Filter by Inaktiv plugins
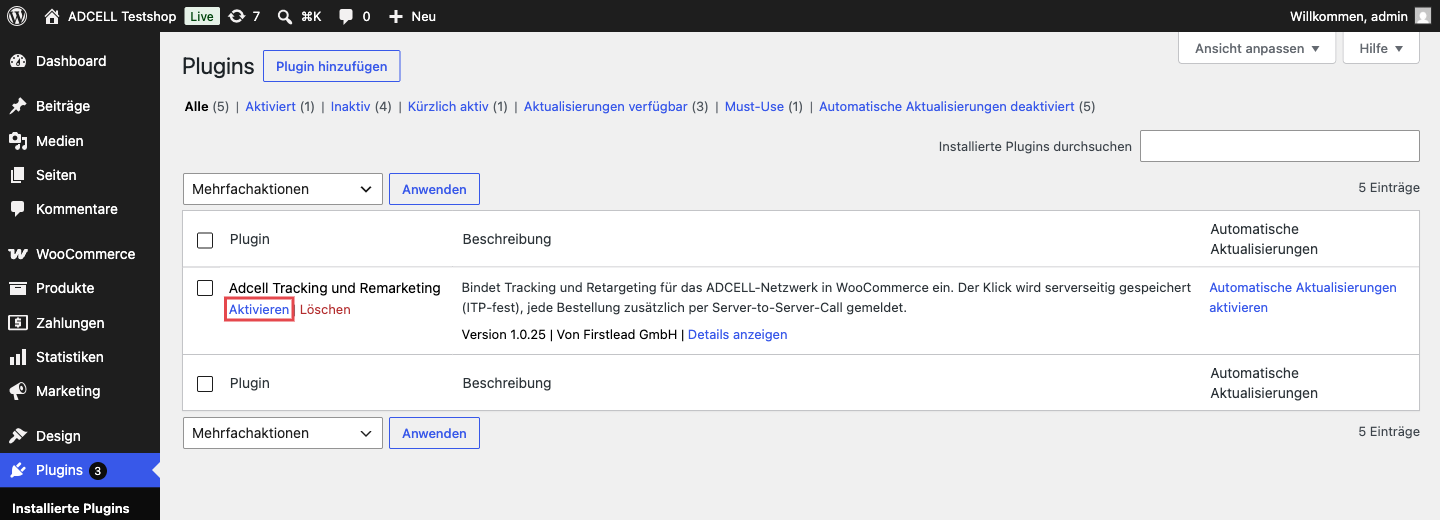Image resolution: width=1440 pixels, height=520 pixels. click(x=351, y=107)
